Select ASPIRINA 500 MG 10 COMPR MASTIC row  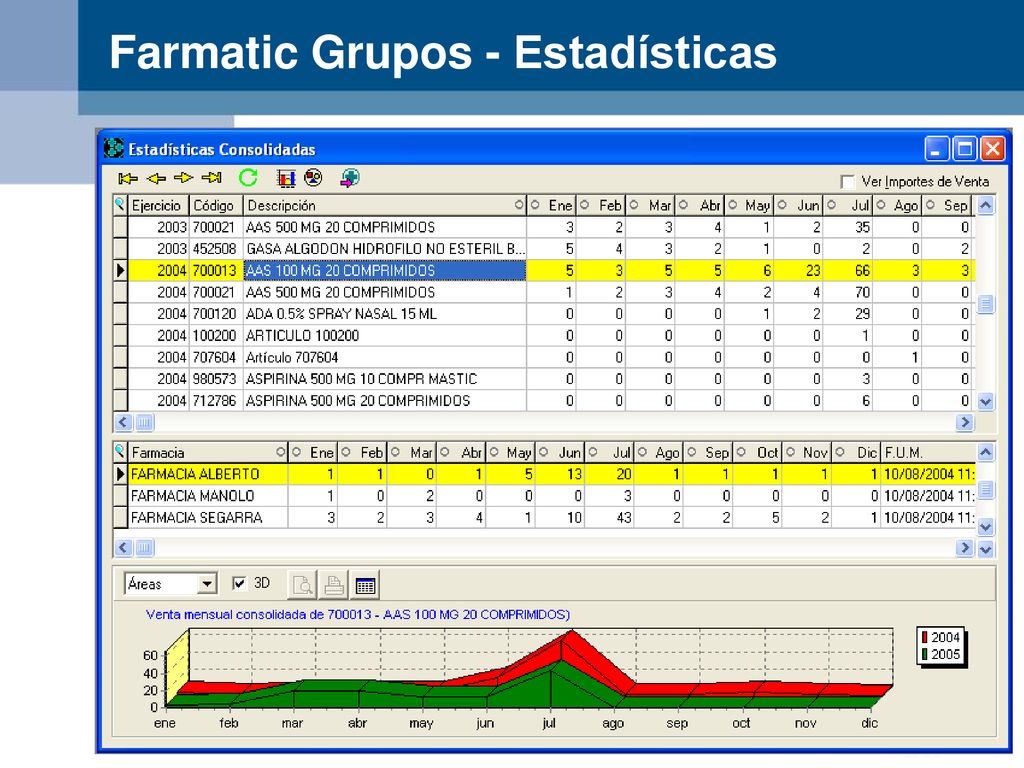[545, 379]
